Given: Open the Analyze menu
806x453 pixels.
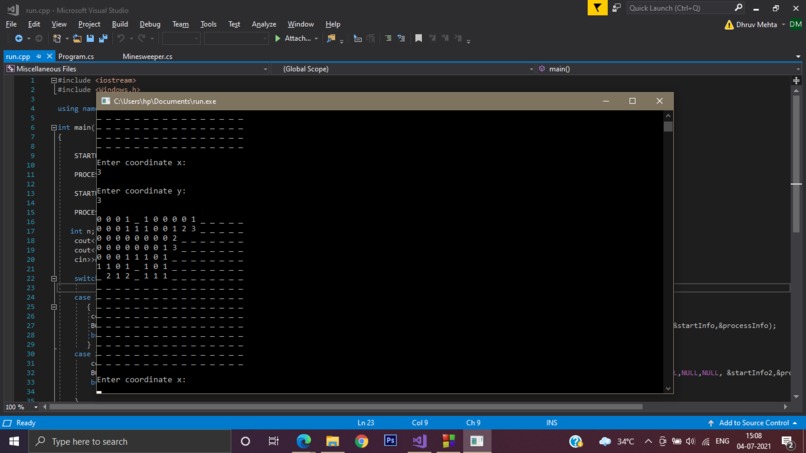Looking at the screenshot, I should point(264,24).
